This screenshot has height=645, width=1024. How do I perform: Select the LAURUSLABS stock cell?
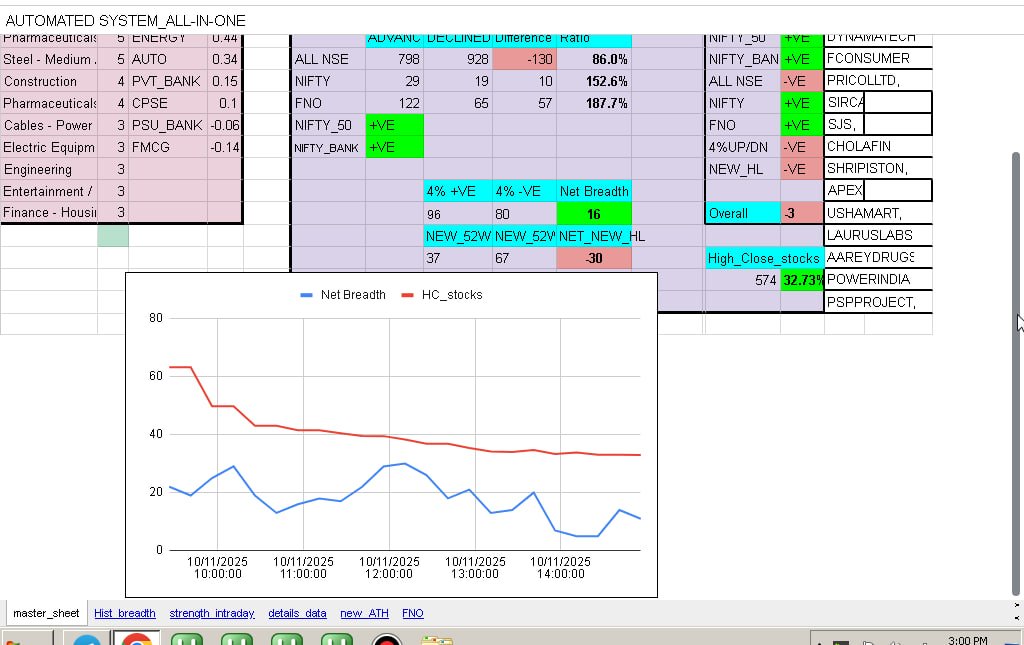878,235
